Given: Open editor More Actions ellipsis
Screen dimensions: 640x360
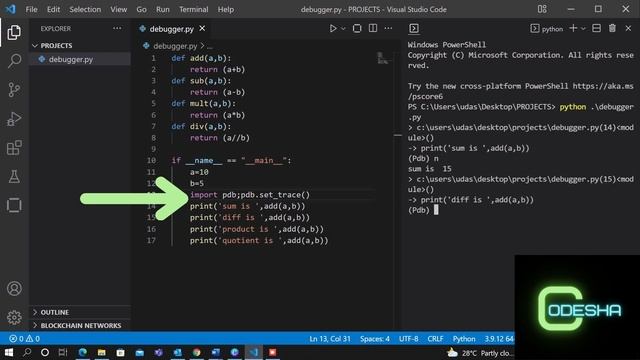Looking at the screenshot, I should (x=388, y=28).
